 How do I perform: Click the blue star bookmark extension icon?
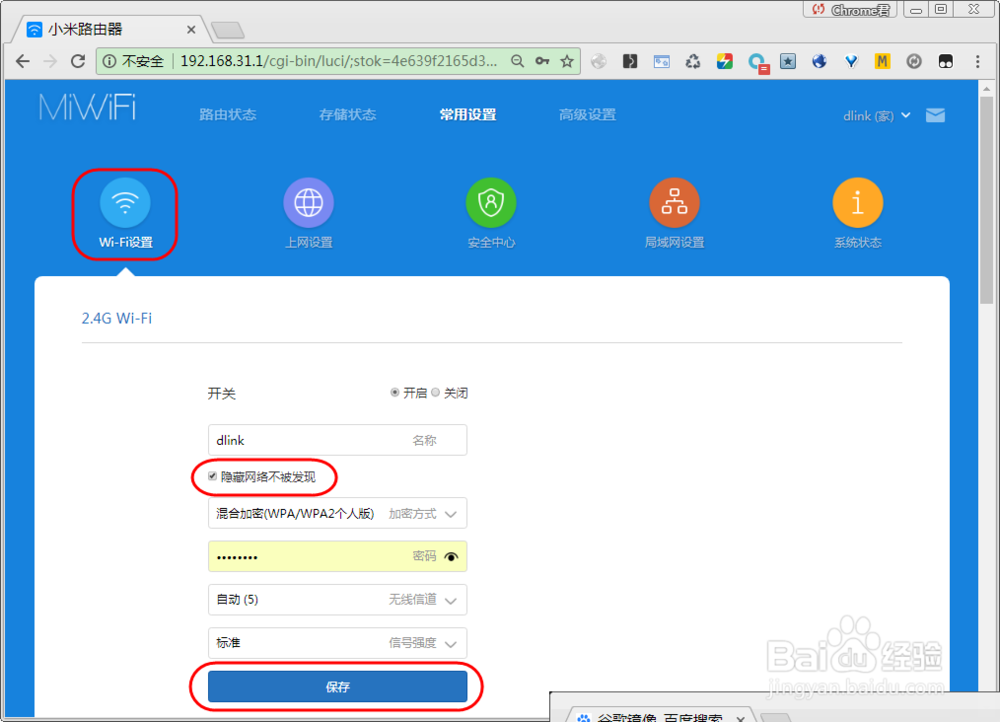point(788,61)
